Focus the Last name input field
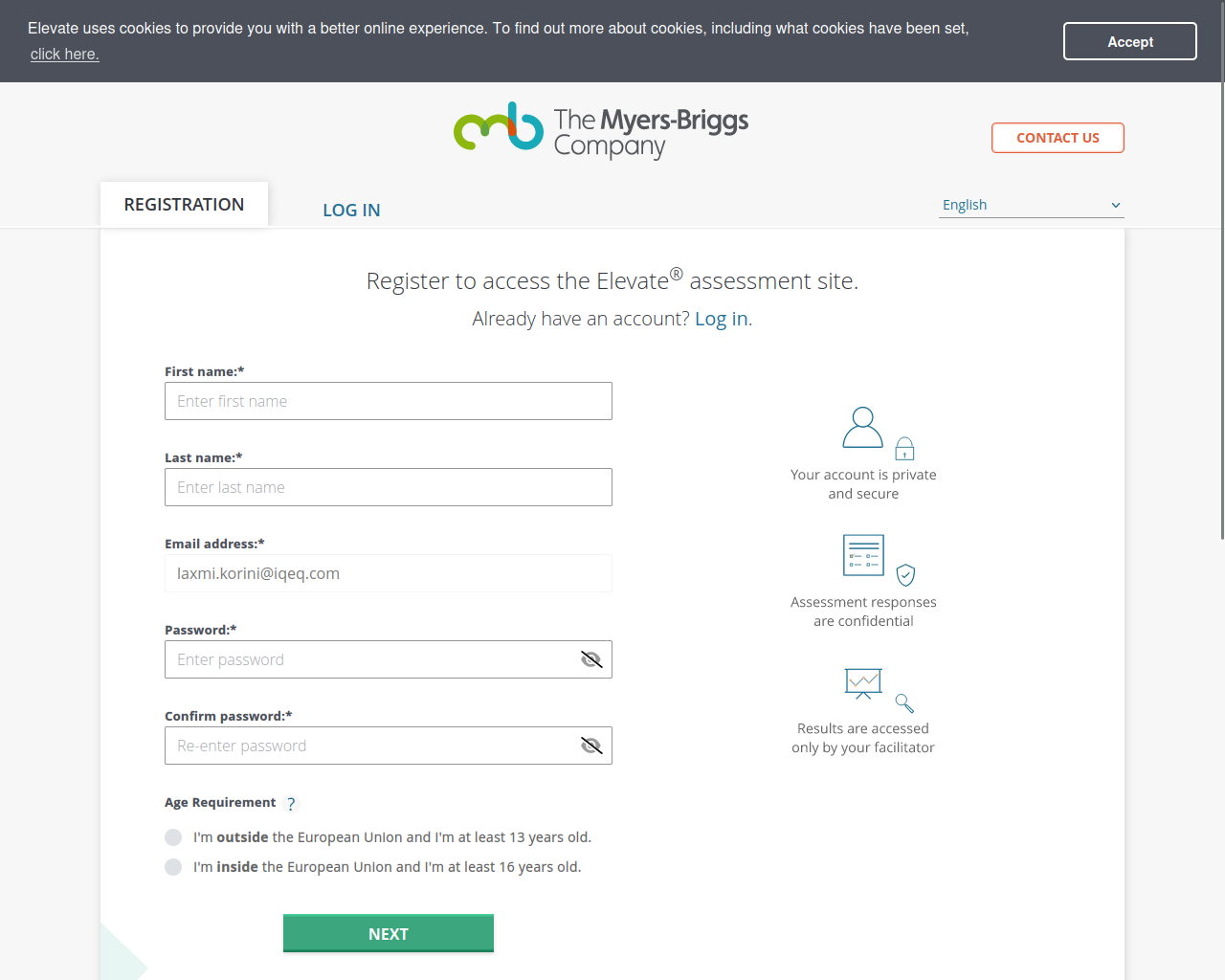Screen dimensions: 1225x980 [389, 487]
